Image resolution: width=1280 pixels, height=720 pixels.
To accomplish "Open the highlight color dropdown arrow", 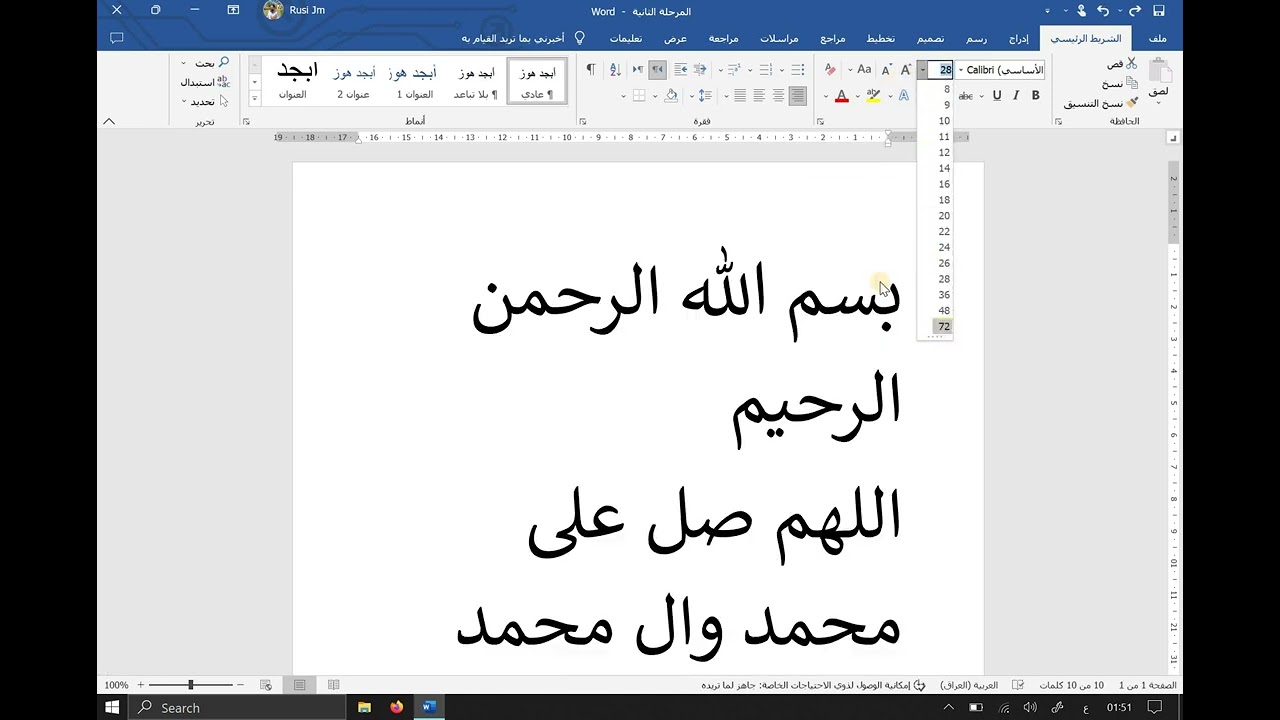I will pos(858,96).
